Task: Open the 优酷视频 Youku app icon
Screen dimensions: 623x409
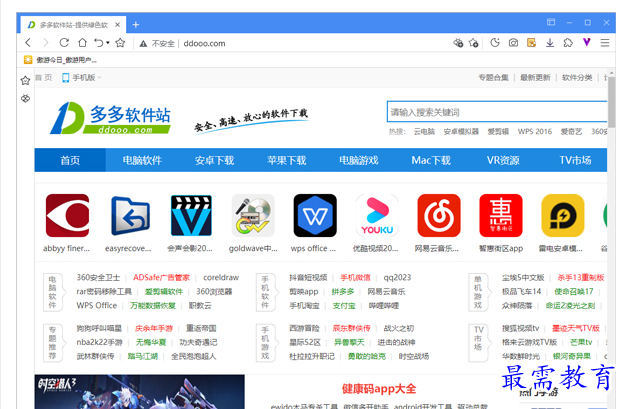Action: point(377,215)
